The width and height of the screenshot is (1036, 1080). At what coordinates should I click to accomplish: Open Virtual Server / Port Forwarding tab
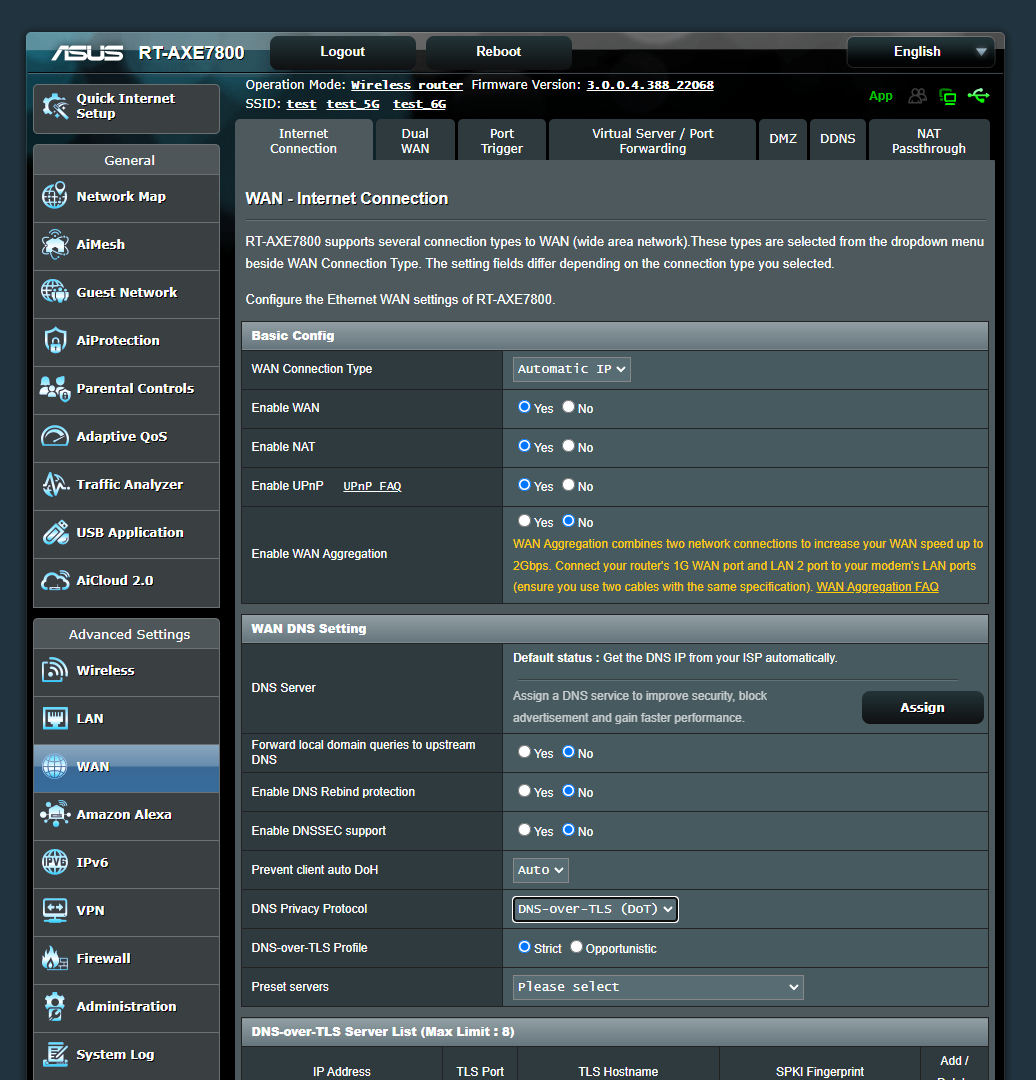(652, 141)
